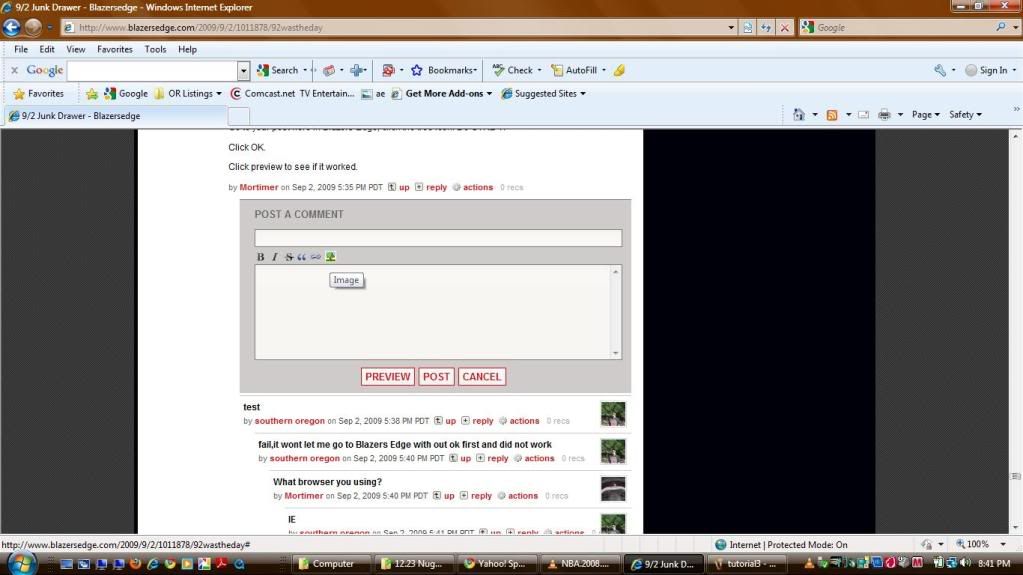Click the comment subject text field
Screen dimensions: 1023x575
(438, 238)
